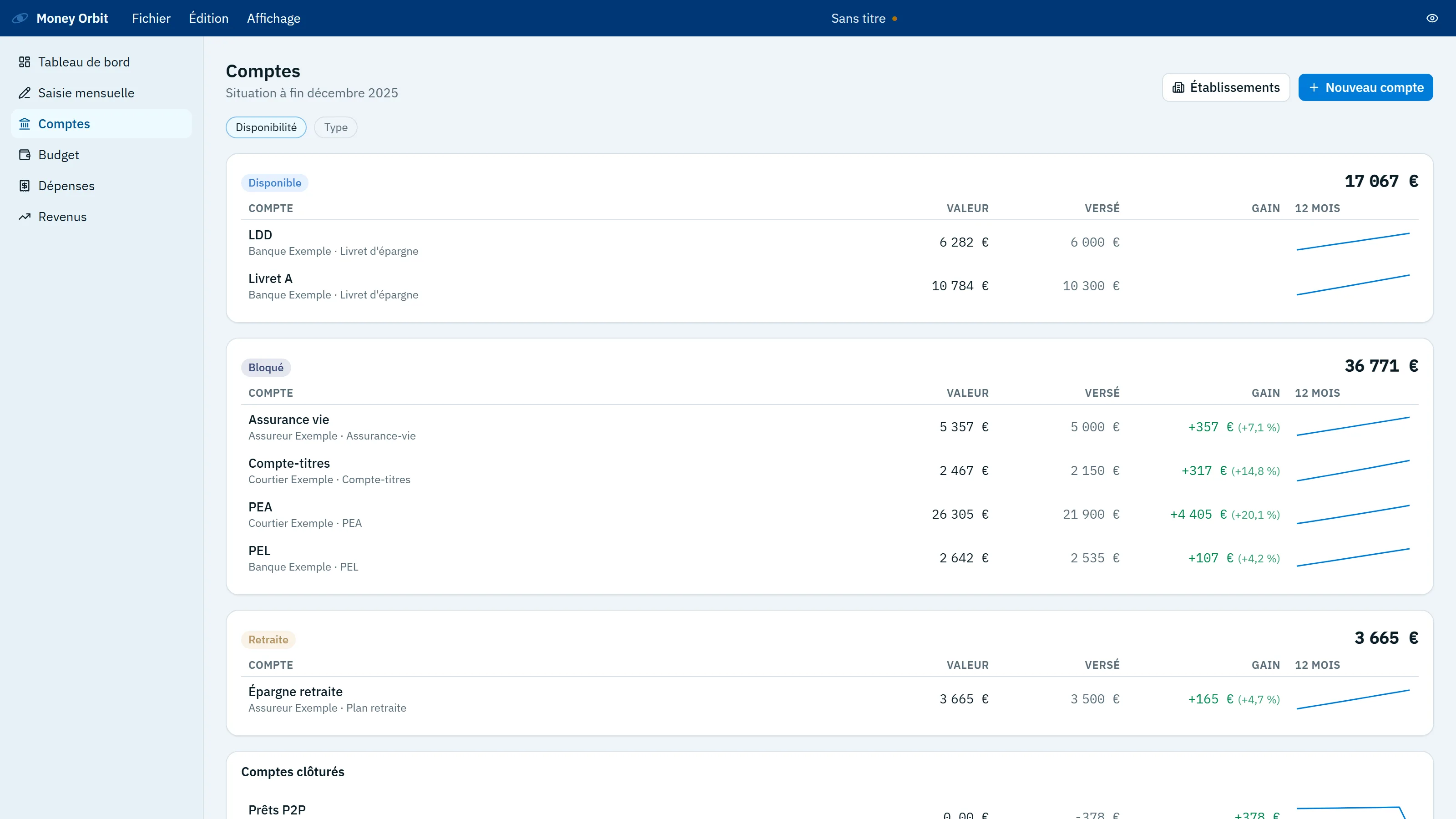
Task: Click the Money Orbit logo icon
Action: tap(20, 18)
